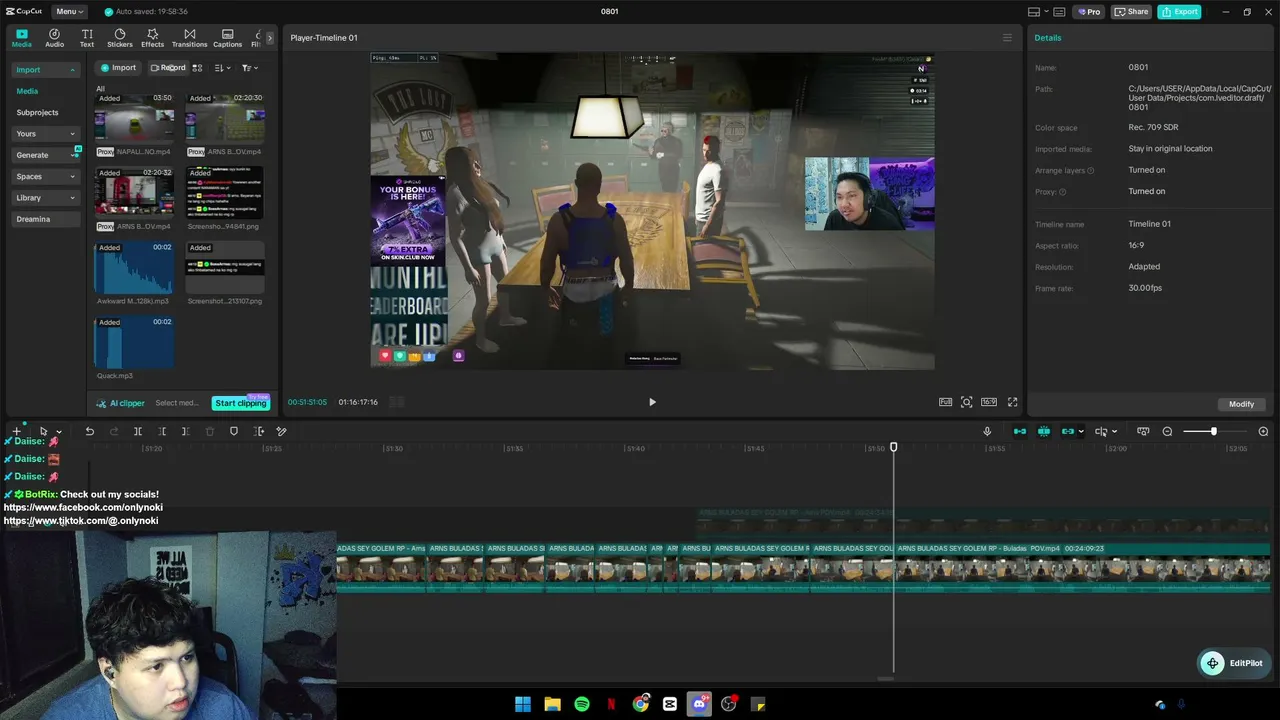
Task: Click the timeline playhead marker
Action: [x=894, y=447]
